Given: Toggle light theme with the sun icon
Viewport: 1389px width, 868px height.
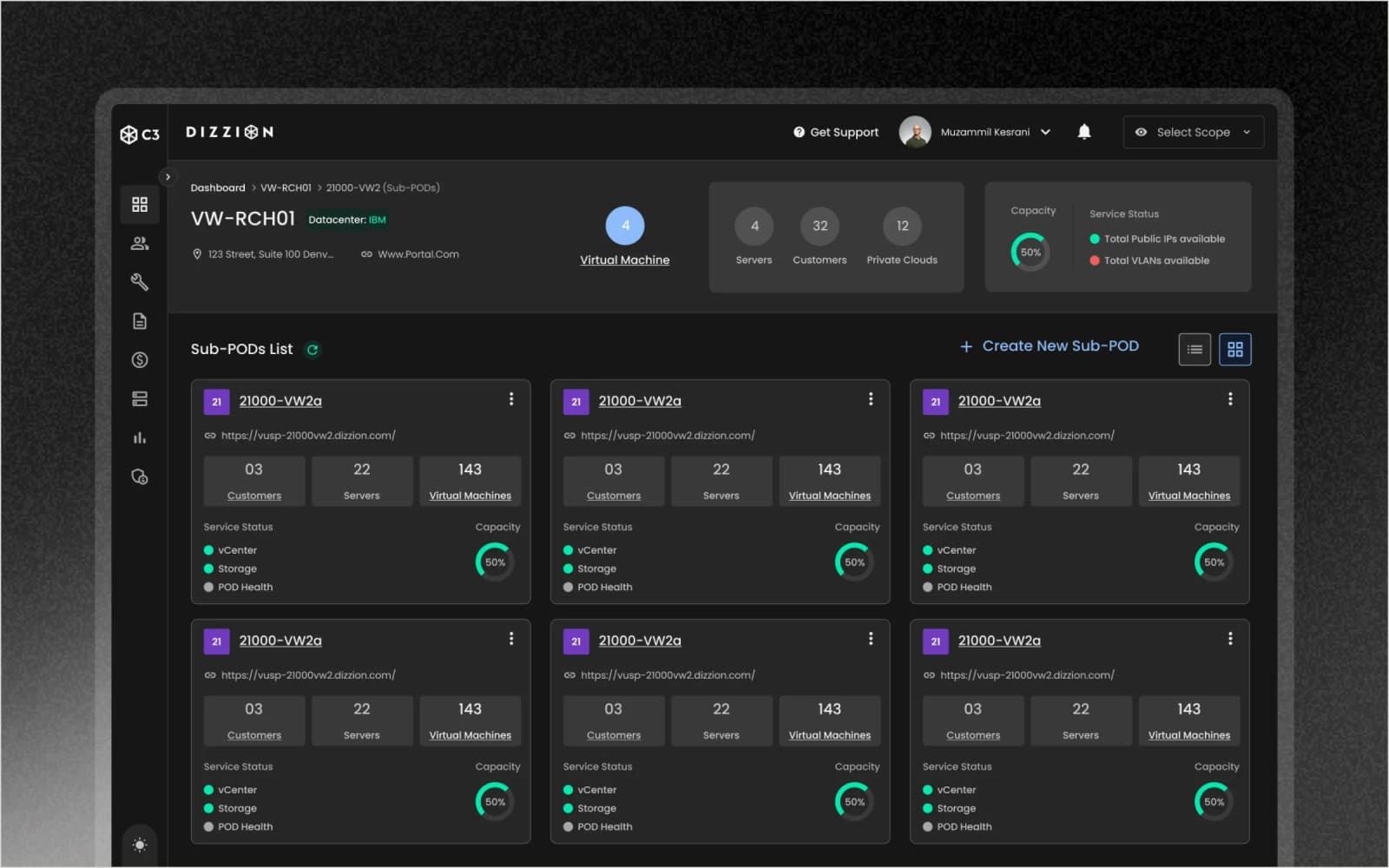Looking at the screenshot, I should click(140, 845).
